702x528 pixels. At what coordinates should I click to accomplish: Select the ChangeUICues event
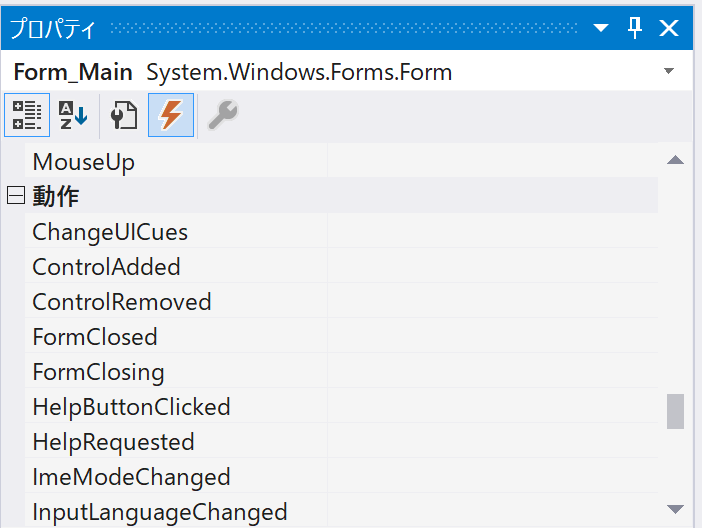click(x=110, y=232)
